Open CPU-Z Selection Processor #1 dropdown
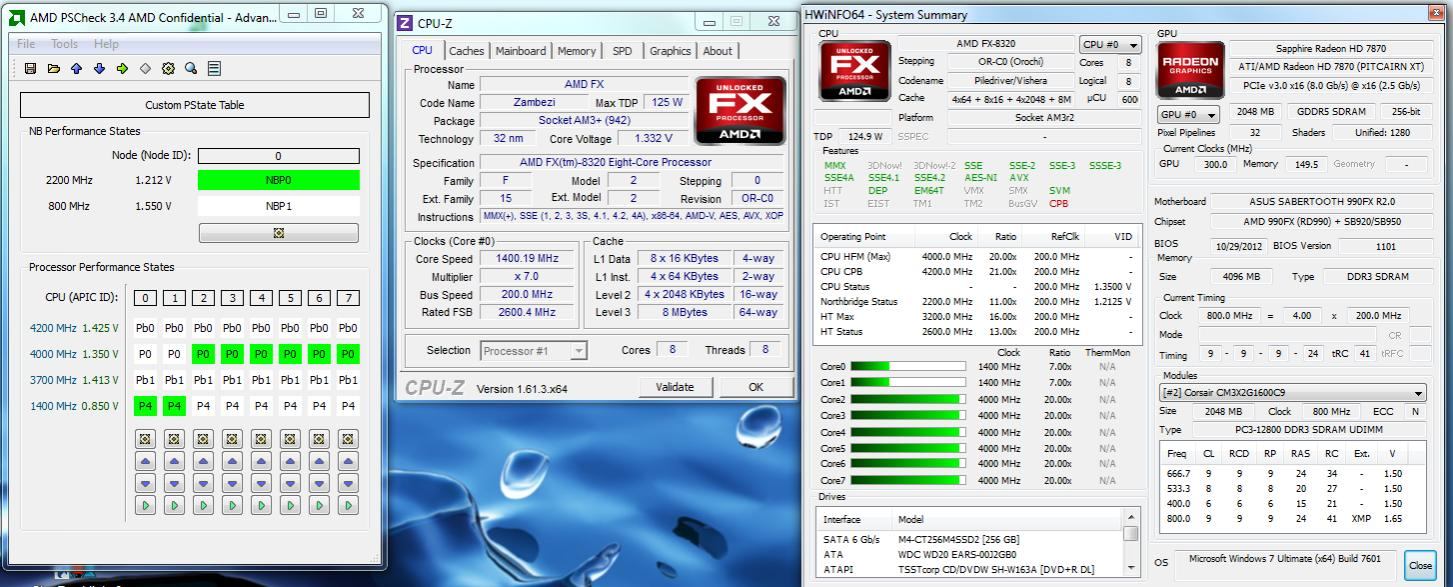The image size is (1453, 587). tap(534, 351)
